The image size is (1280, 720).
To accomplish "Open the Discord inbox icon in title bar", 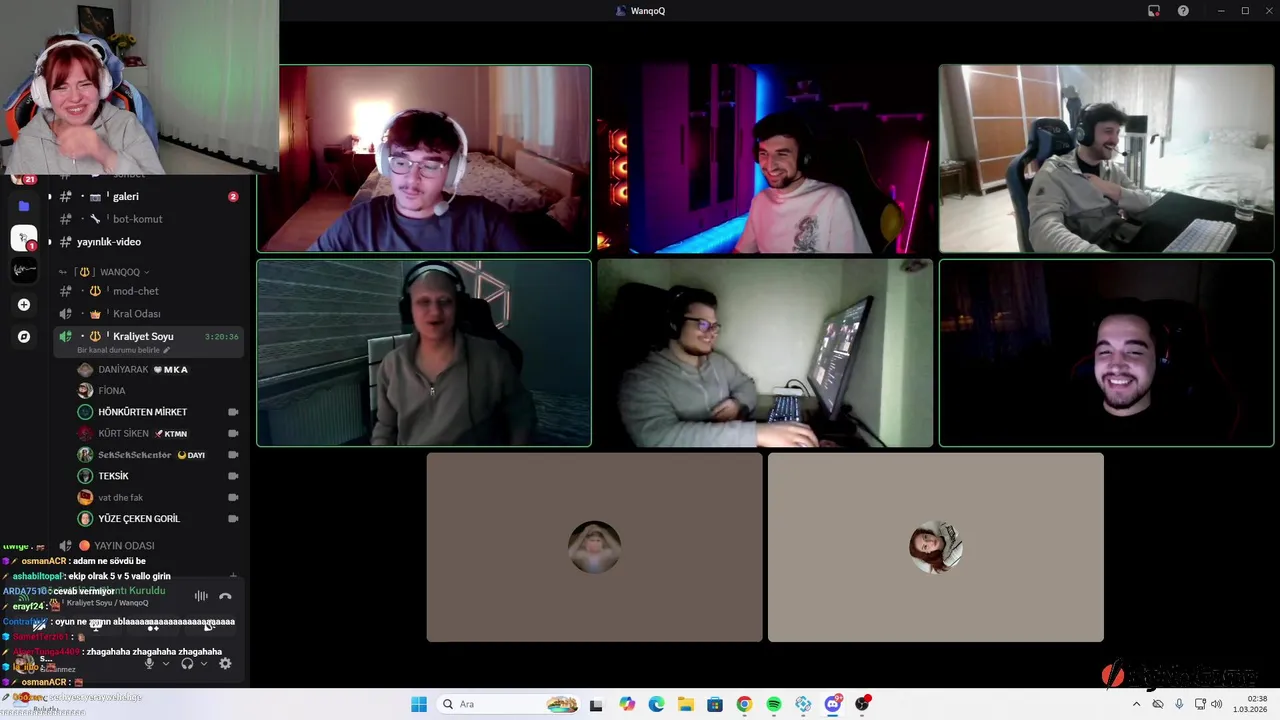I will [x=1154, y=11].
